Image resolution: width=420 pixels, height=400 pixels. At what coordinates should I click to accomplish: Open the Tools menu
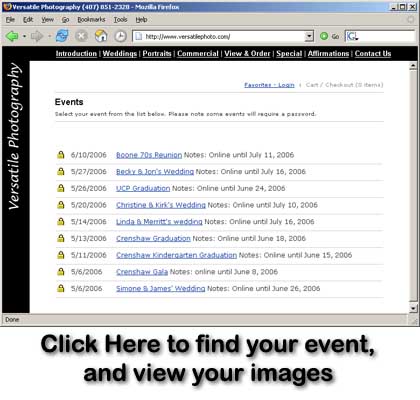120,20
